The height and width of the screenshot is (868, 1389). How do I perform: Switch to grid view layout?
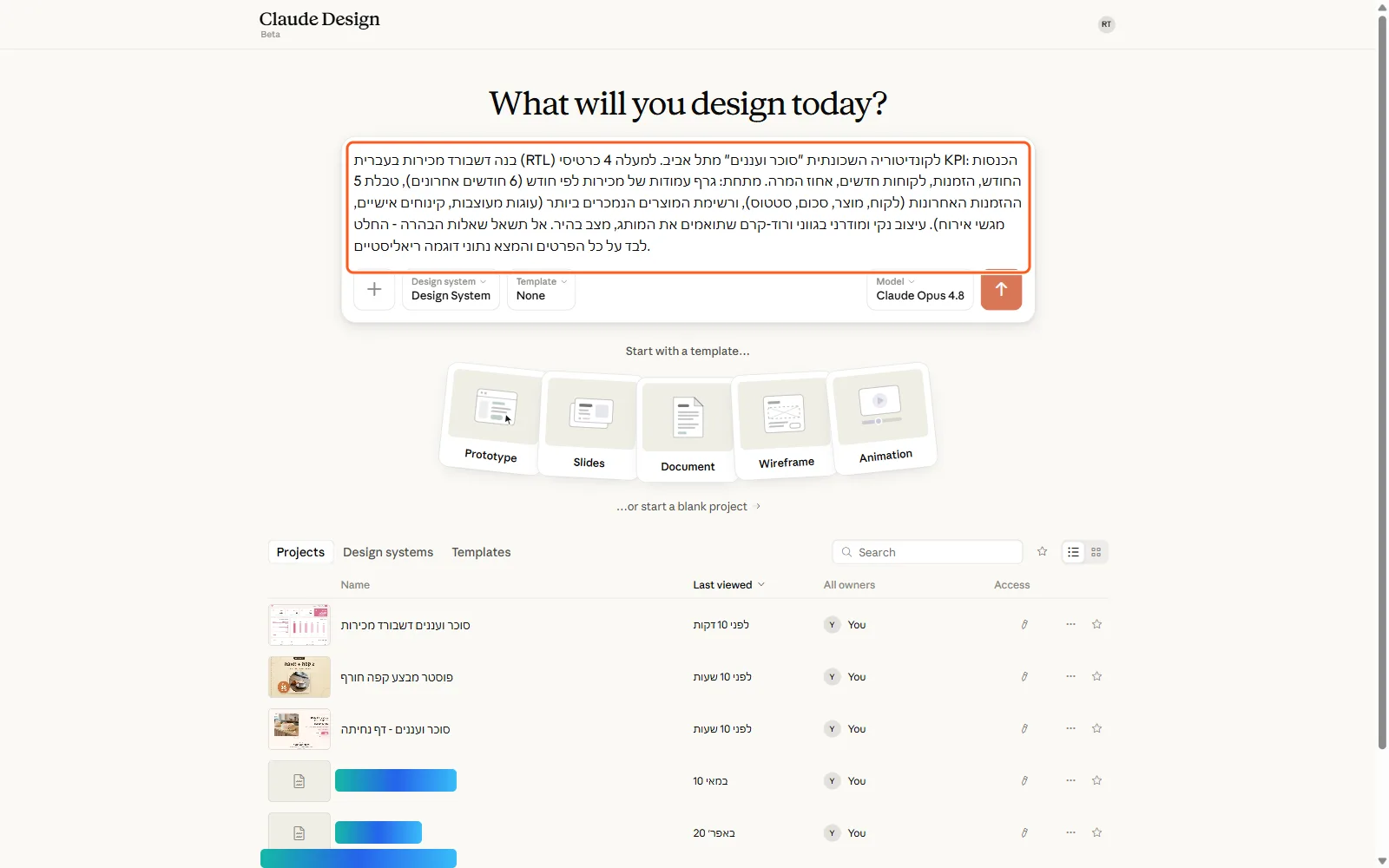pyautogui.click(x=1096, y=552)
